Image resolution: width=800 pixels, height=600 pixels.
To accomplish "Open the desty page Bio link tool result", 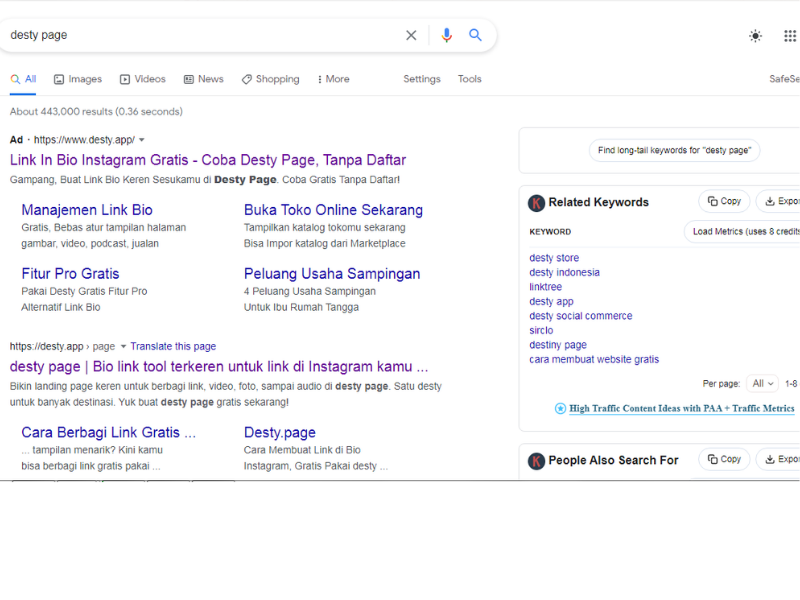I will [x=219, y=367].
